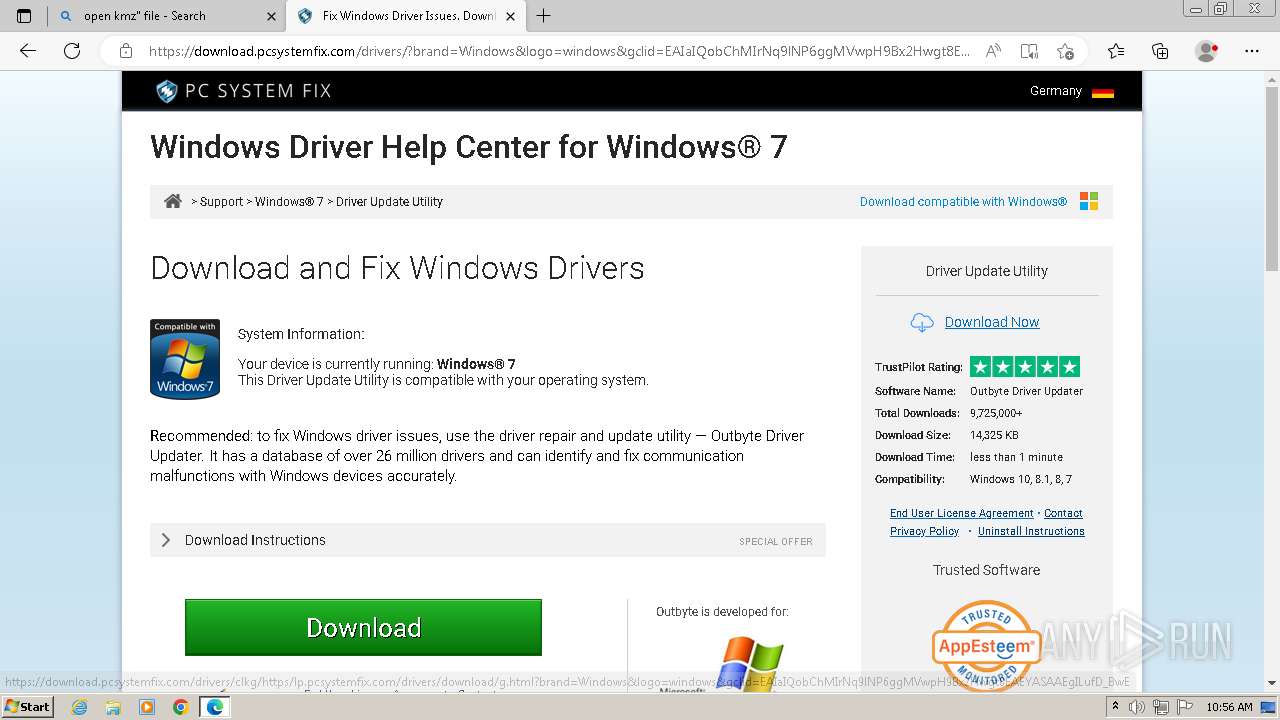
Task: Launch Google Chrome from taskbar
Action: click(181, 707)
